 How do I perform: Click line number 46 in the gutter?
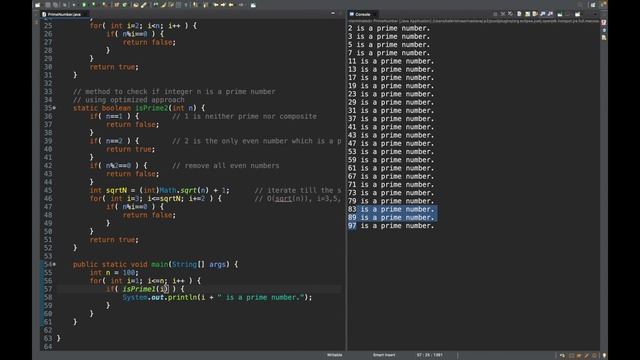click(x=48, y=199)
